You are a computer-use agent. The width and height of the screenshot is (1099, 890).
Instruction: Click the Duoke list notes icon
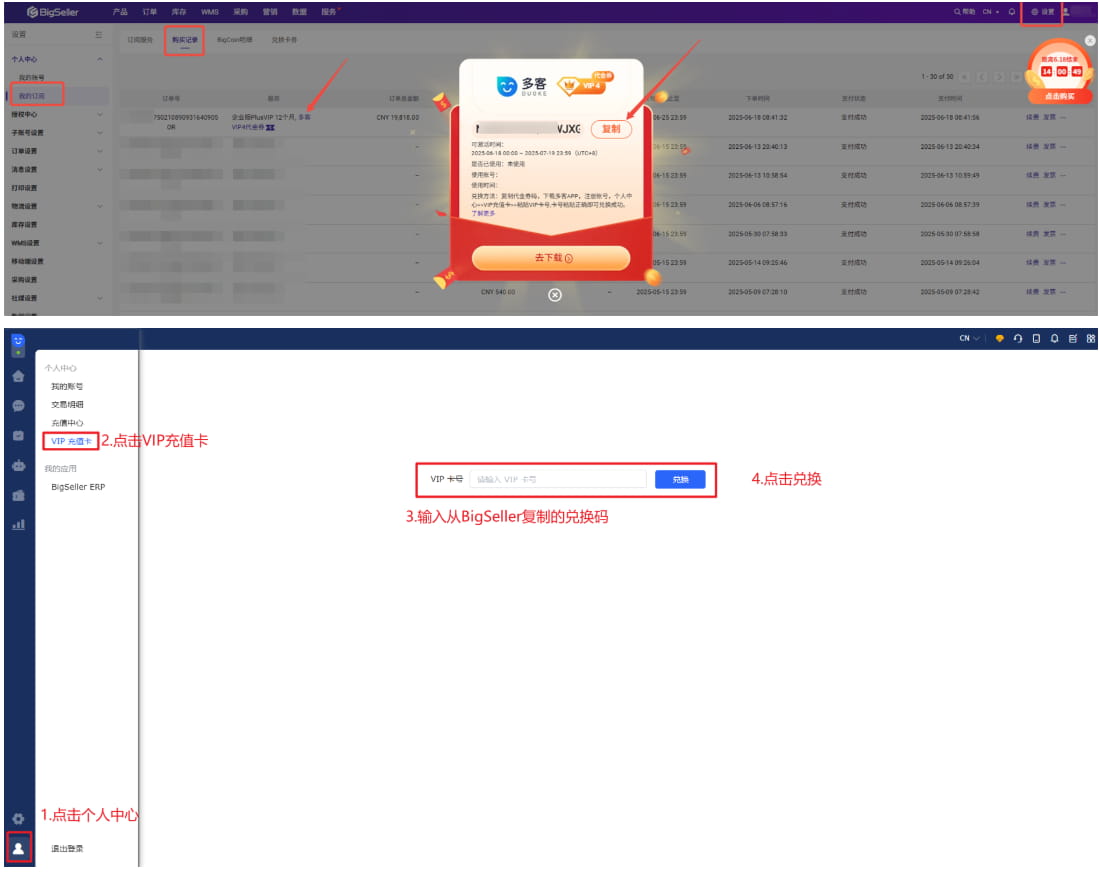[1072, 338]
